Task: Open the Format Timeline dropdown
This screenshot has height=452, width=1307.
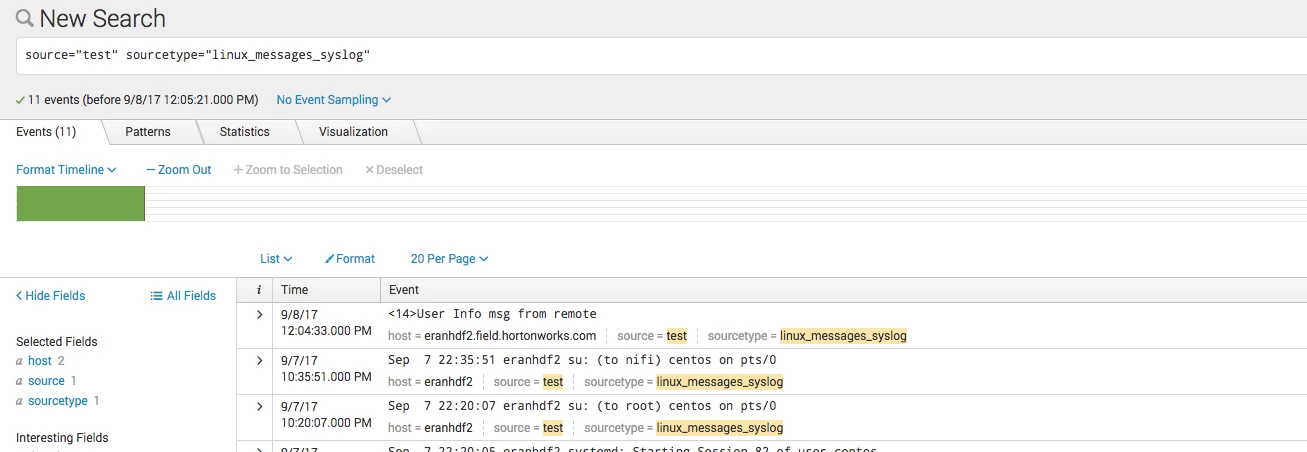Action: (x=66, y=170)
